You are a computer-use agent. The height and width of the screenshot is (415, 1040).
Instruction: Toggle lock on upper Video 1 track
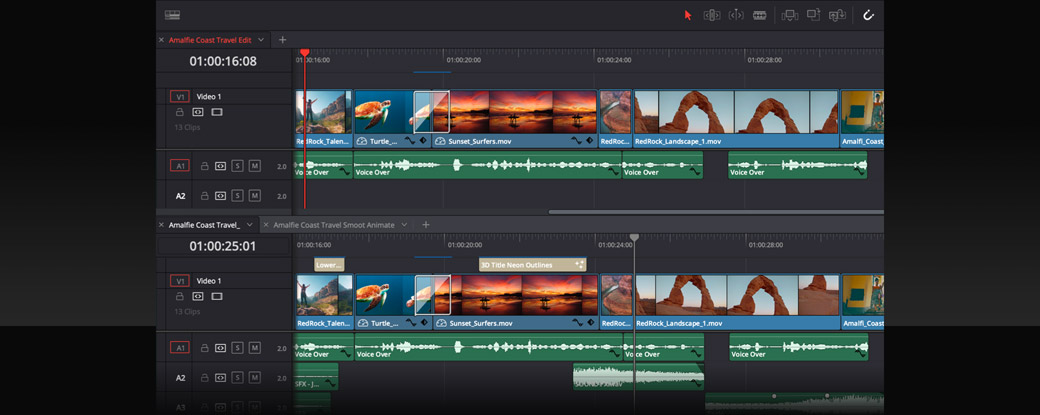click(180, 112)
